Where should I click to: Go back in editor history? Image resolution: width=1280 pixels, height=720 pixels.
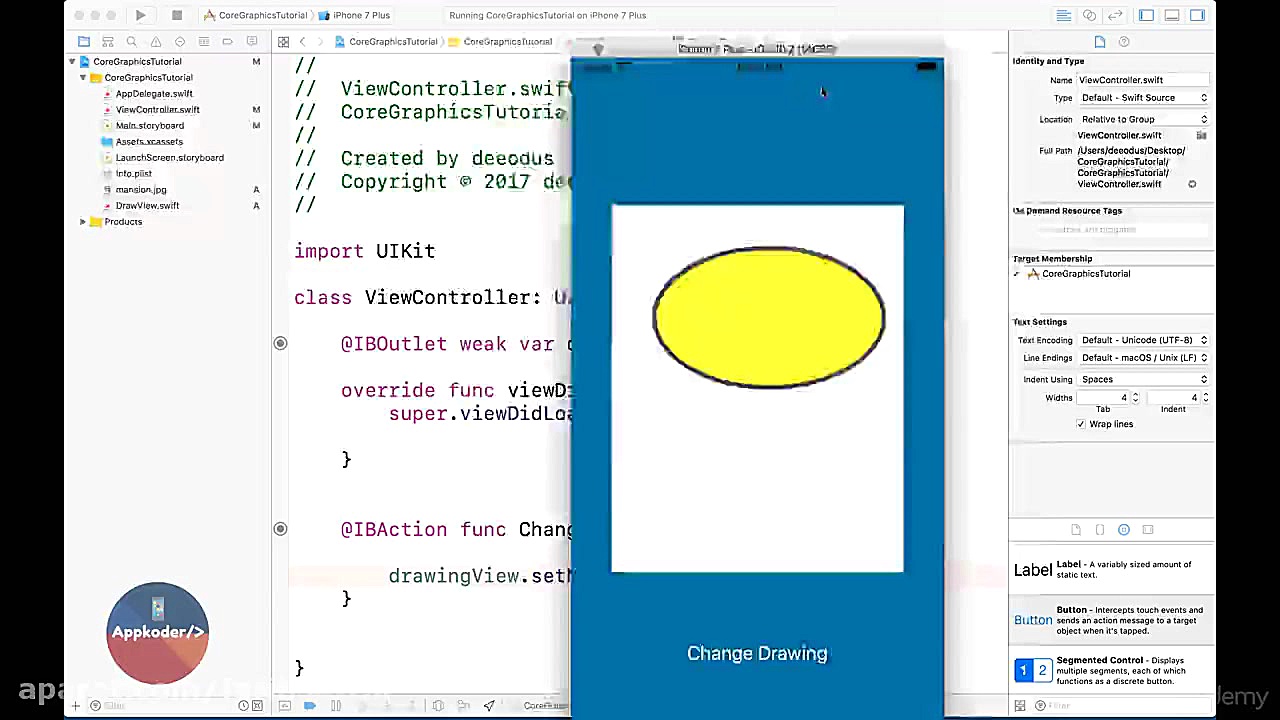tap(303, 41)
